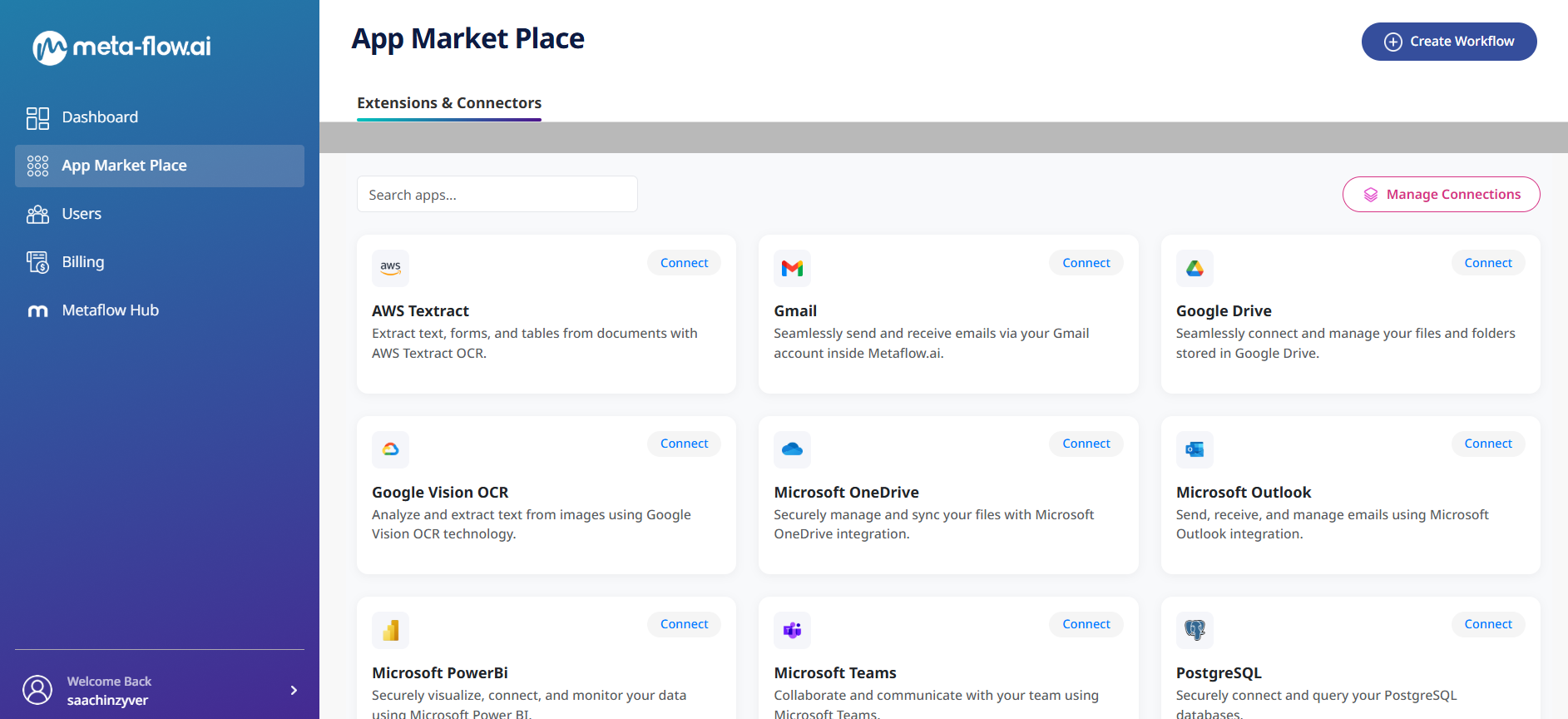1568x719 pixels.
Task: Expand the saachinzyver profile chevron
Action: click(294, 690)
